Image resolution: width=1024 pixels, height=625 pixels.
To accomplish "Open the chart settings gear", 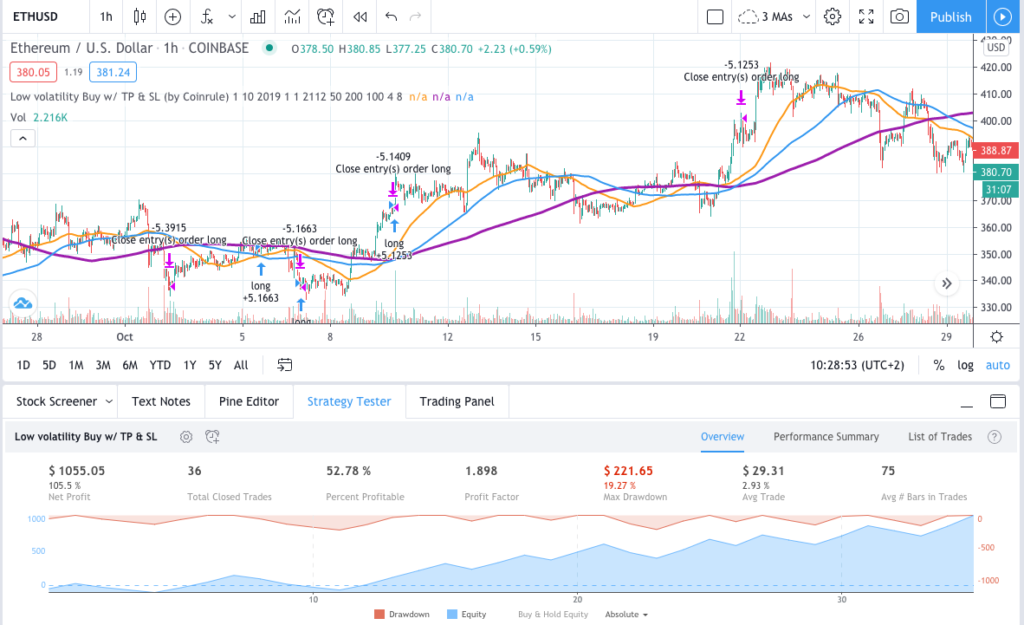I will pyautogui.click(x=832, y=17).
